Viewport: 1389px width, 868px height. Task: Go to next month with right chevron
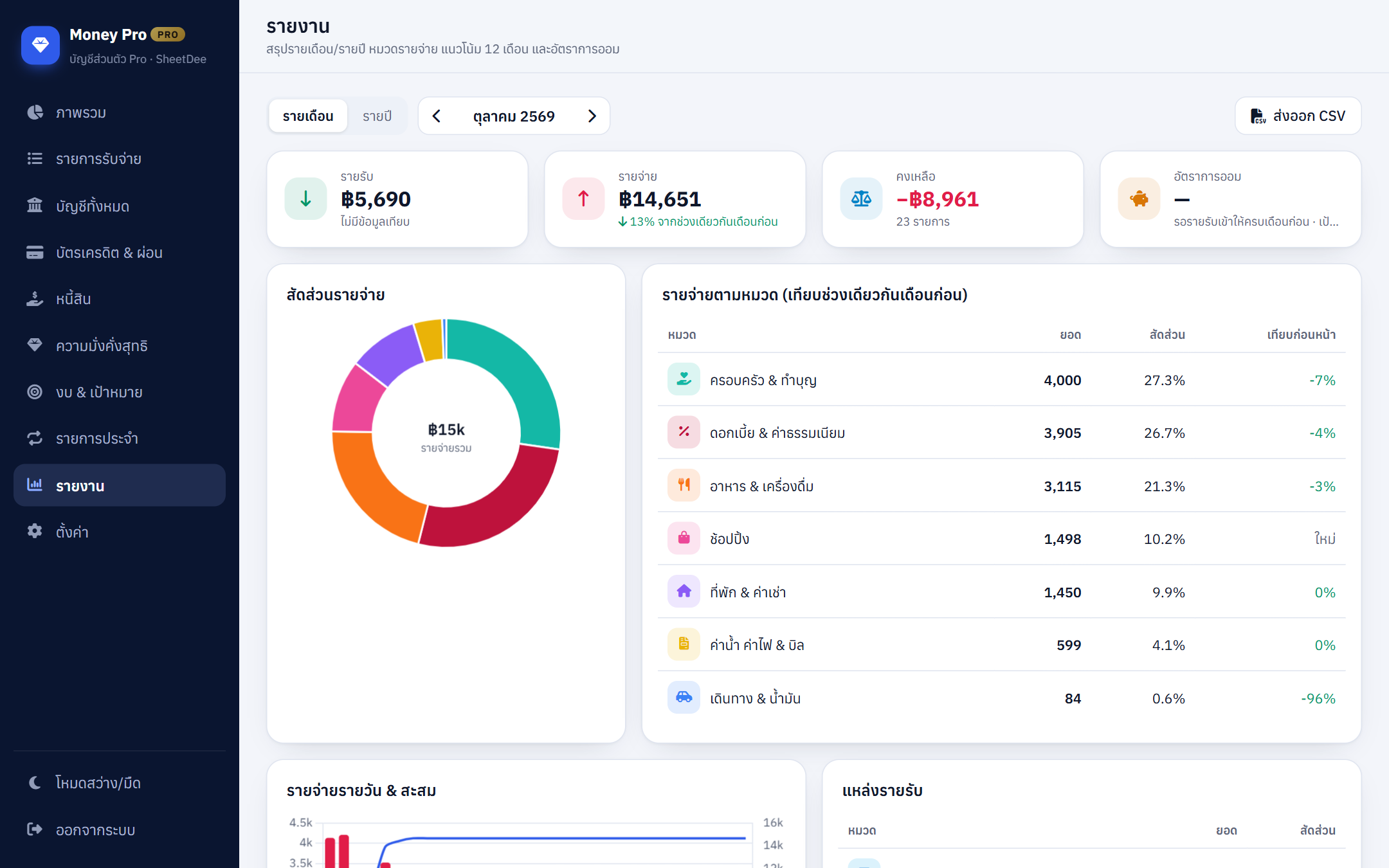click(x=592, y=116)
